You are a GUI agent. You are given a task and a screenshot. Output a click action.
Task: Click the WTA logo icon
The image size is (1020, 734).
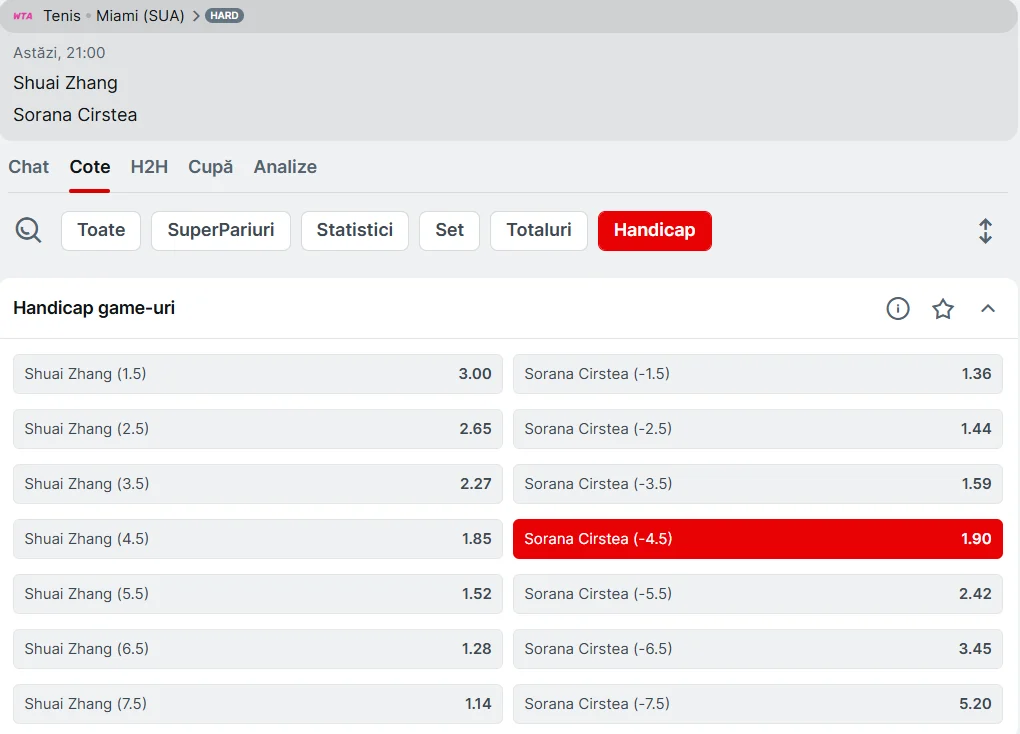point(23,16)
